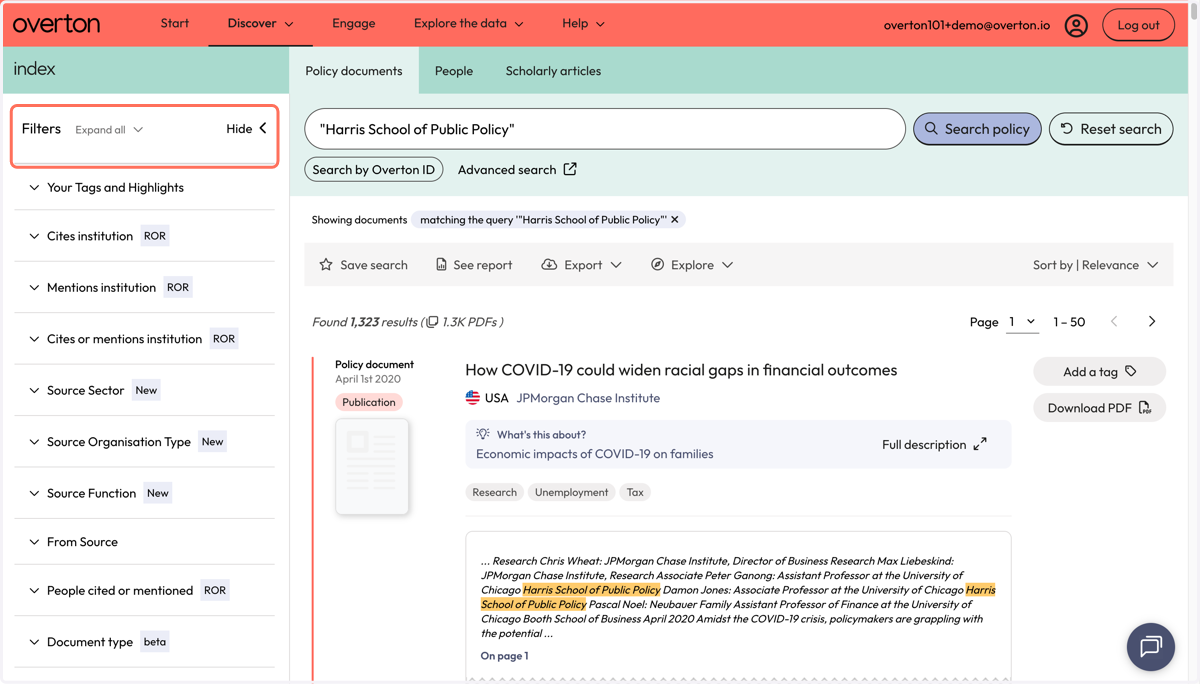This screenshot has width=1200, height=684.
Task: Click the PDF icon in Download PDF
Action: (1145, 408)
